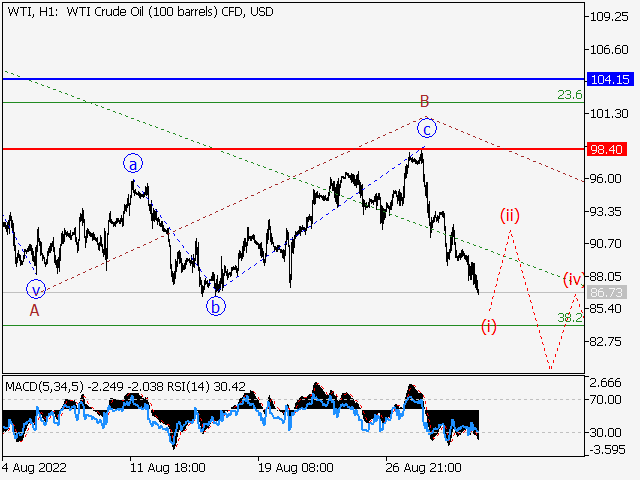Select the chart title WTI, H1 text
The height and width of the screenshot is (480, 640).
point(34,12)
